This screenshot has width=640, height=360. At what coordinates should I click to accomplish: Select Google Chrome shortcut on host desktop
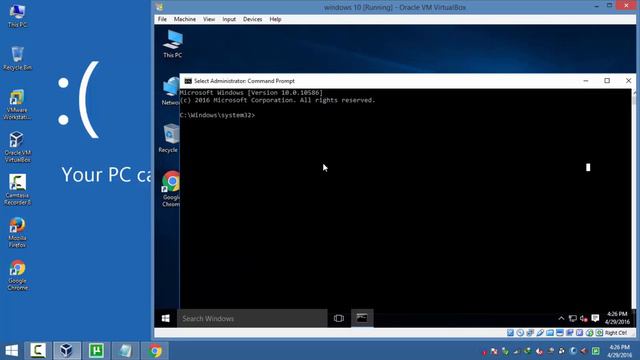click(x=17, y=275)
